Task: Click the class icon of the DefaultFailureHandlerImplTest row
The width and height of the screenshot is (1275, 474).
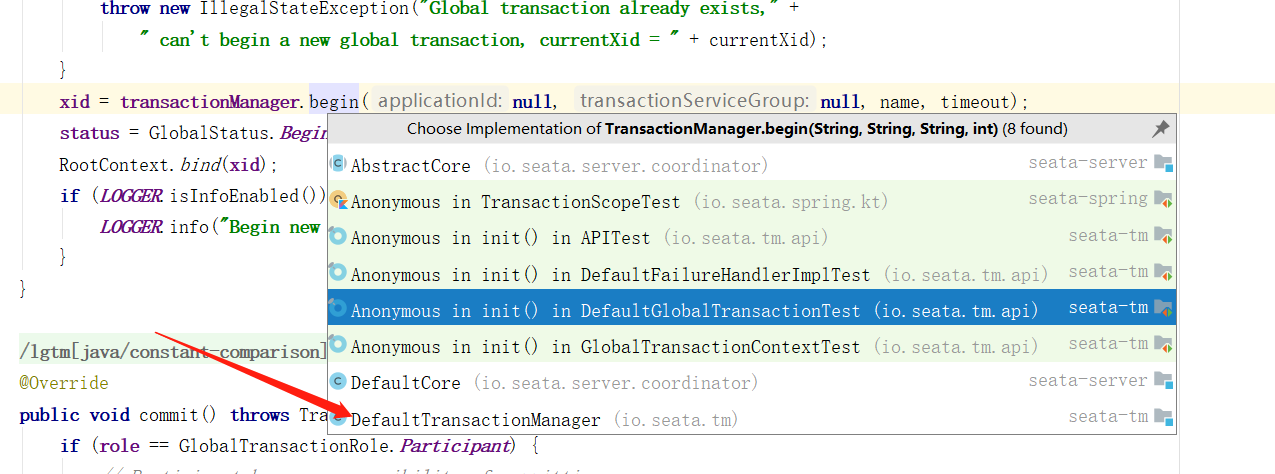Action: (x=338, y=272)
